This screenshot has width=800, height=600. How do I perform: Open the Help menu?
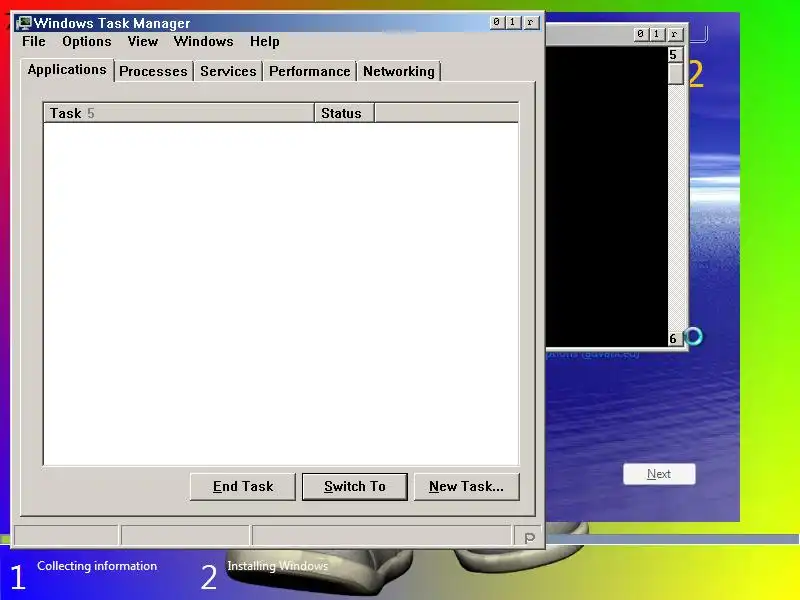264,41
